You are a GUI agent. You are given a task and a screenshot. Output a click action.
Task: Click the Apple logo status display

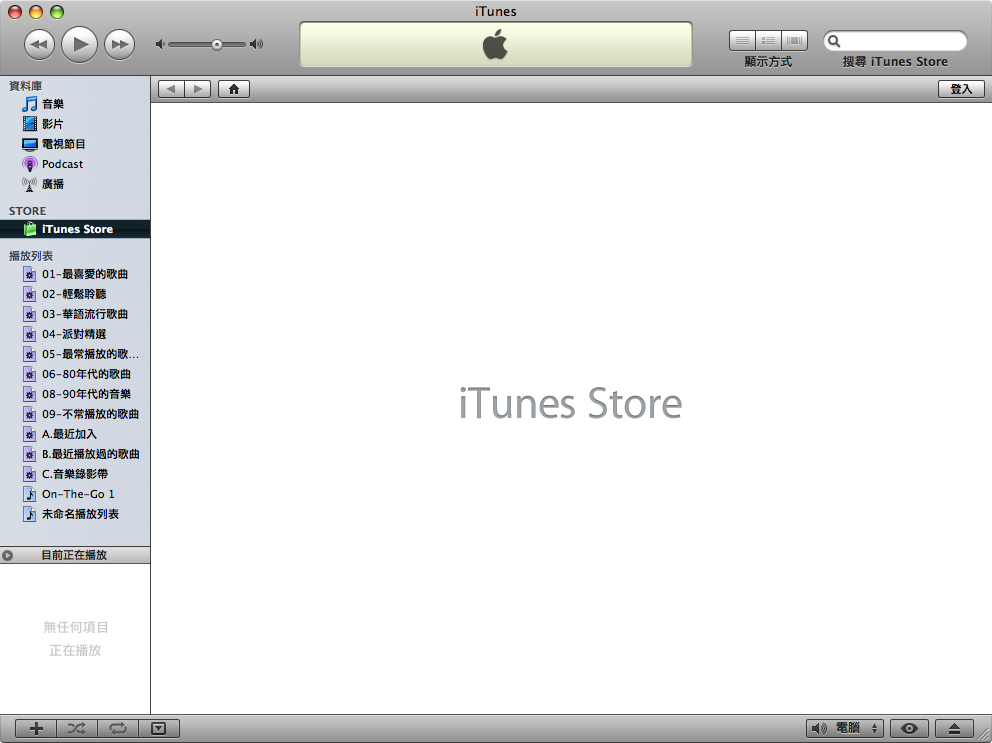point(495,44)
